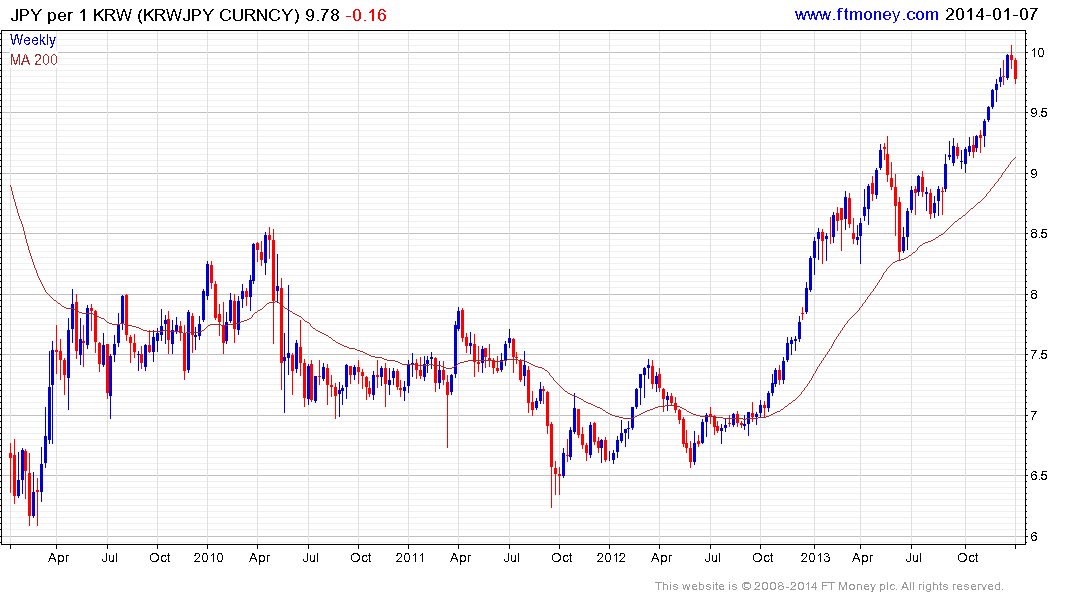
Task: Click the 6 price level on y-axis
Action: [x=1034, y=536]
